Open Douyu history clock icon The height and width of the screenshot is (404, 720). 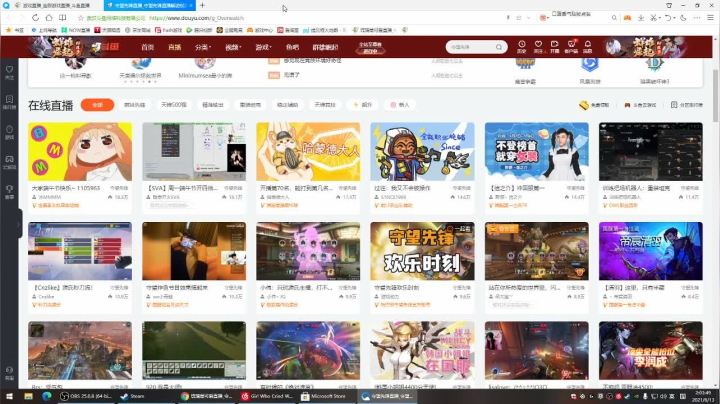point(522,46)
